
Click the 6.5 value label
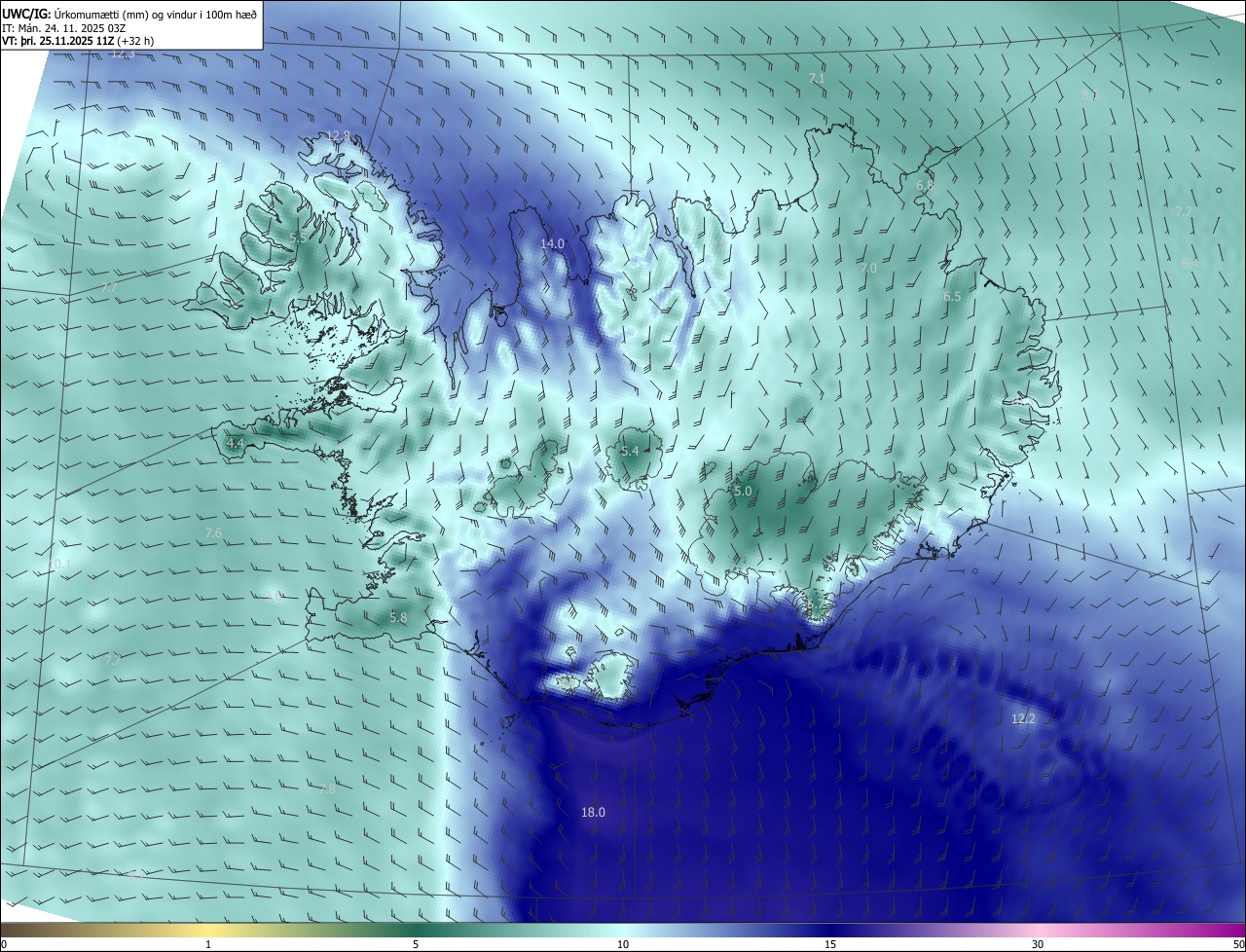952,296
